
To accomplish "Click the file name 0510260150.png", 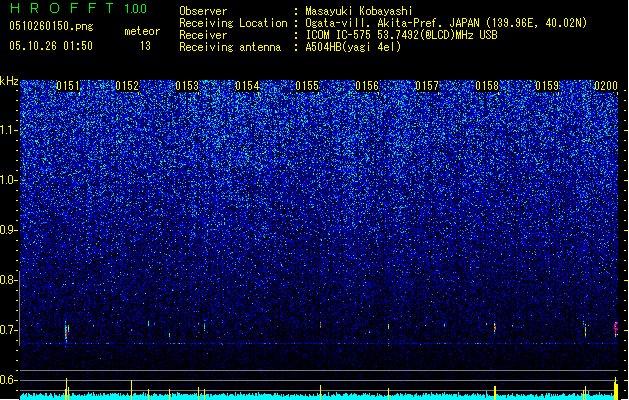I will pyautogui.click(x=51, y=26).
